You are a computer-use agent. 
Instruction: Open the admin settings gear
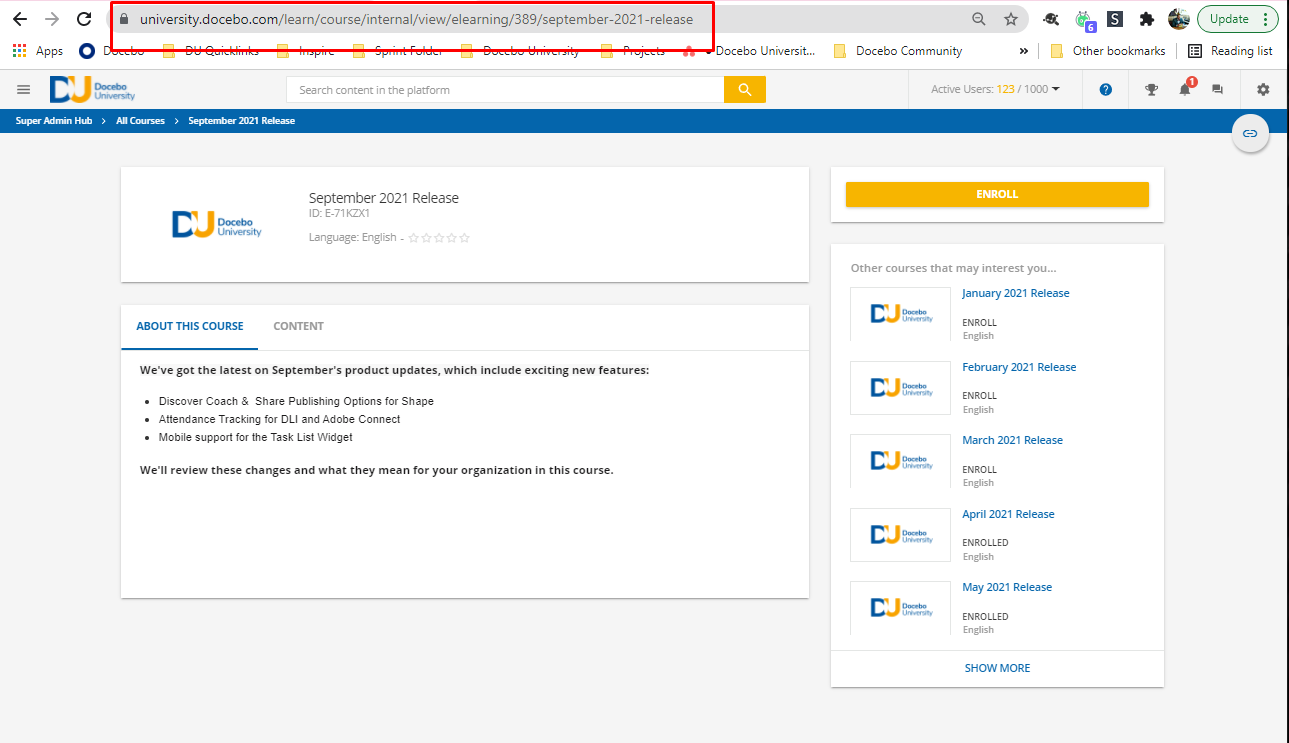(x=1263, y=89)
